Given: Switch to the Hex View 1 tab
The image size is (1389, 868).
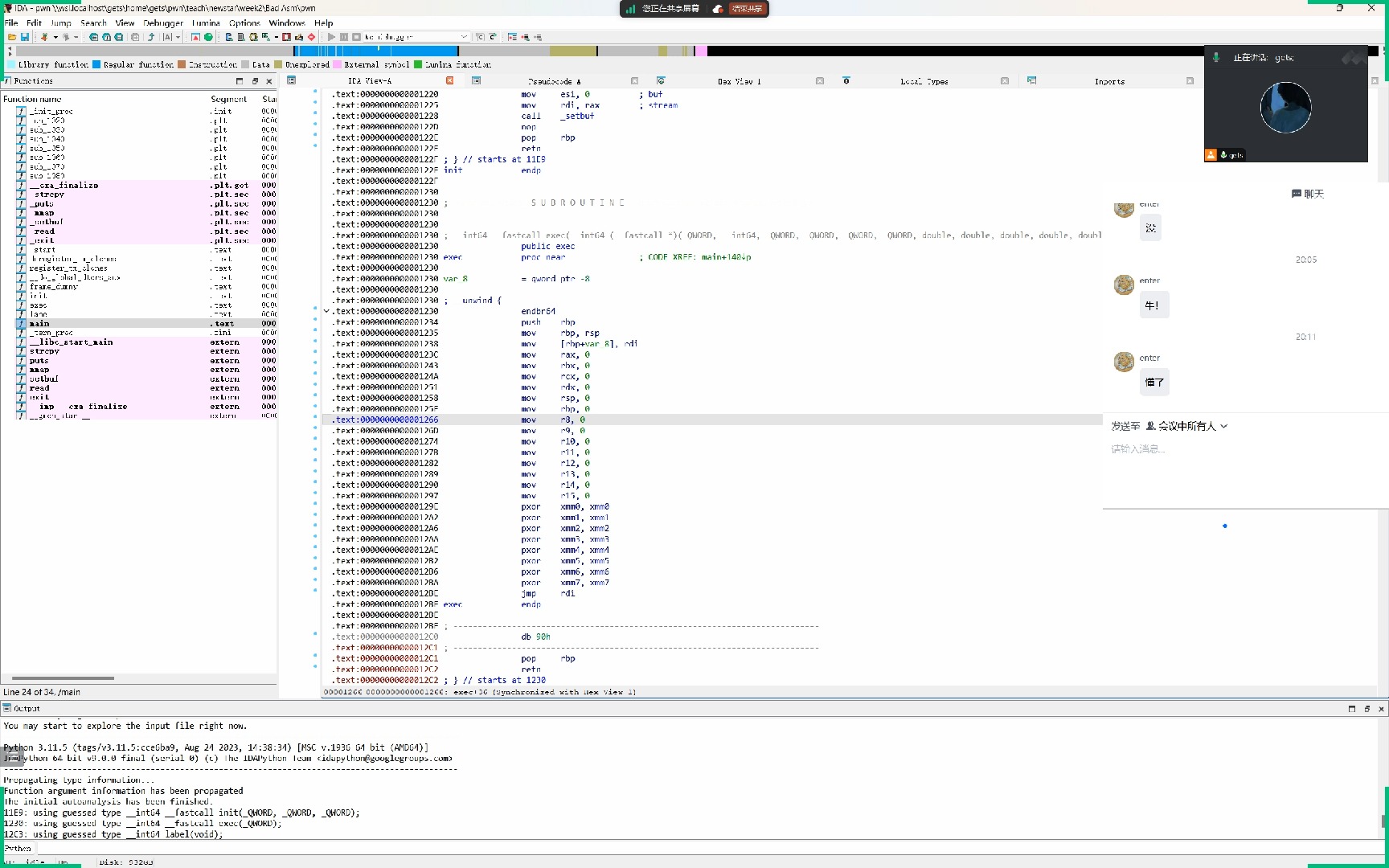Looking at the screenshot, I should [739, 81].
